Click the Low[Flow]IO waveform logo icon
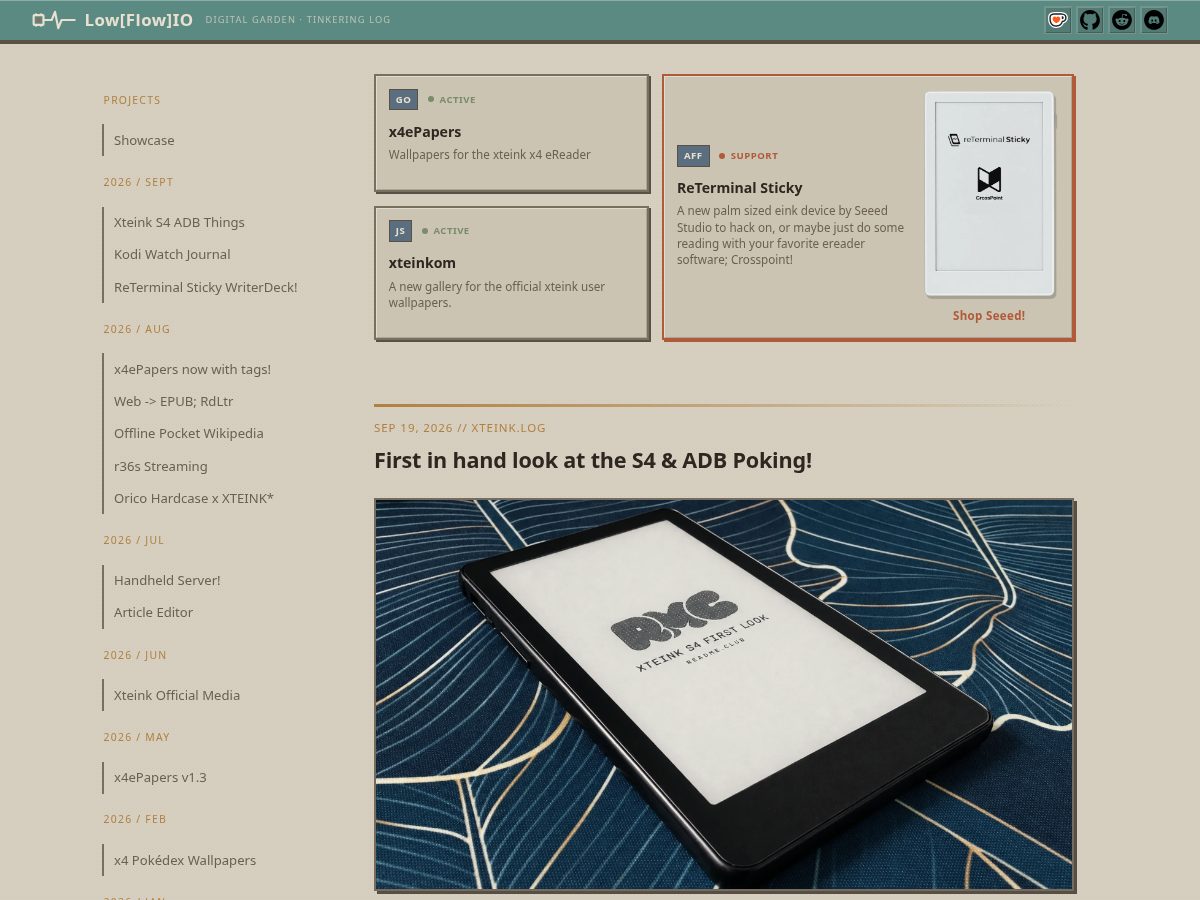1200x900 pixels. tap(54, 20)
